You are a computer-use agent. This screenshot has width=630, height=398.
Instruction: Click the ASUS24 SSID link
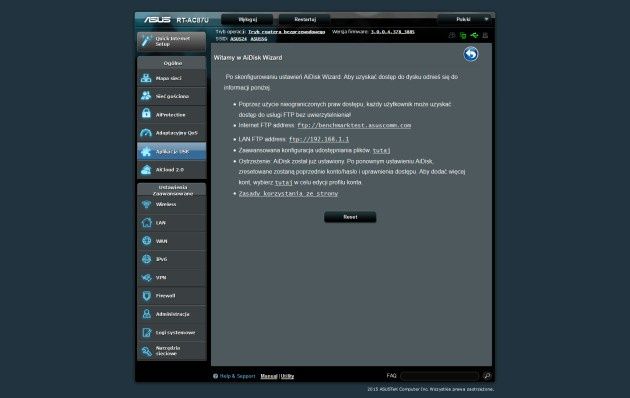coord(239,39)
